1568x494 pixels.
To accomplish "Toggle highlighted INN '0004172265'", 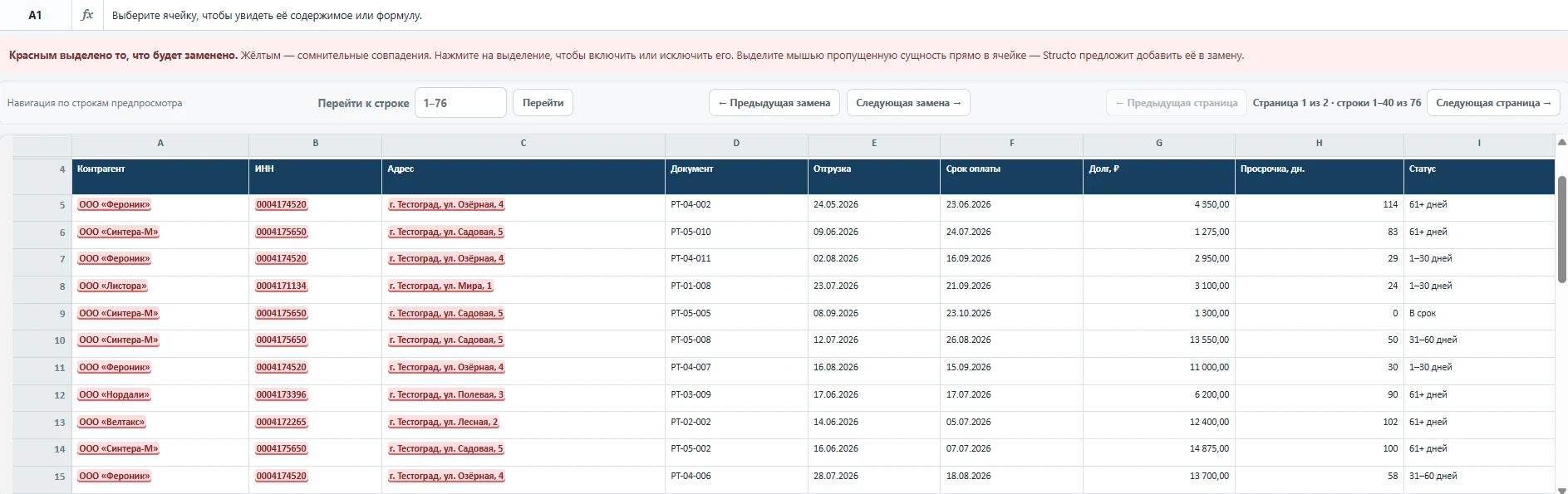I will click(282, 423).
